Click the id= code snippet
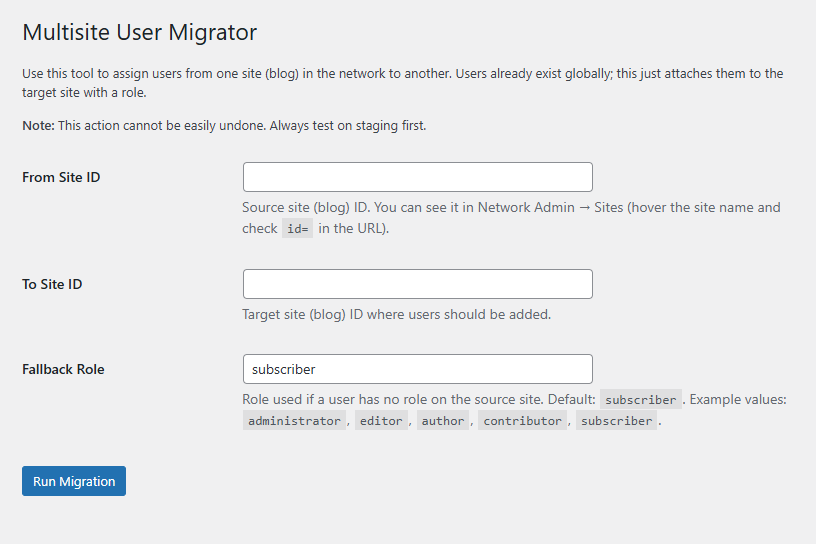Image resolution: width=816 pixels, height=544 pixels. (298, 229)
